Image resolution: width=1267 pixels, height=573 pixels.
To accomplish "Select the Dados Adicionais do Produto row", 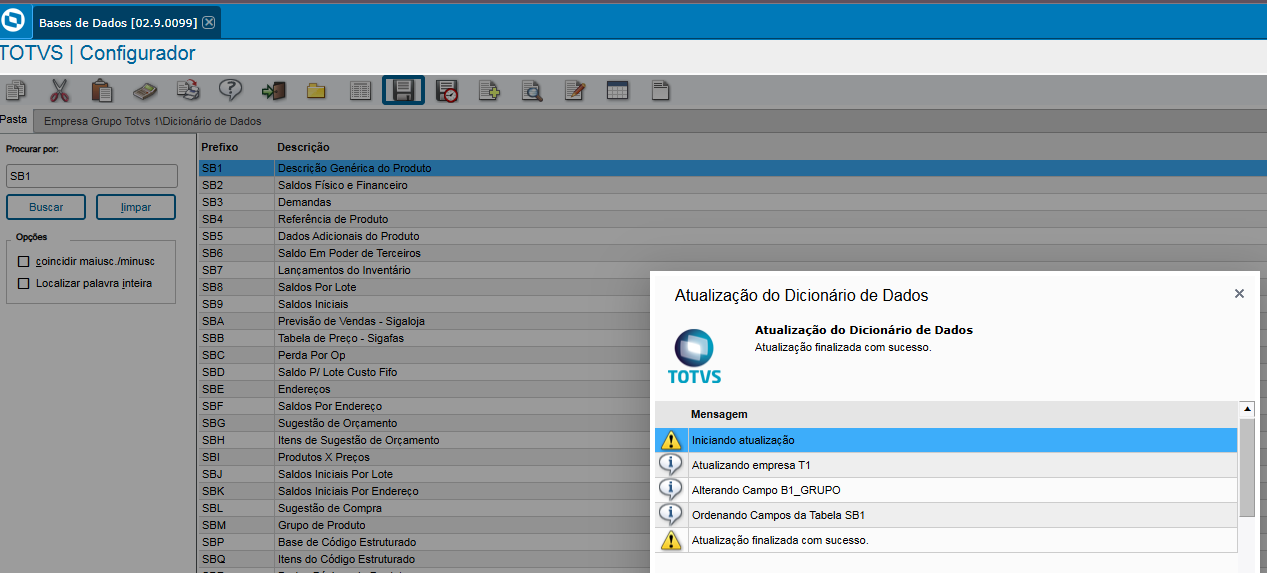I will (733, 236).
